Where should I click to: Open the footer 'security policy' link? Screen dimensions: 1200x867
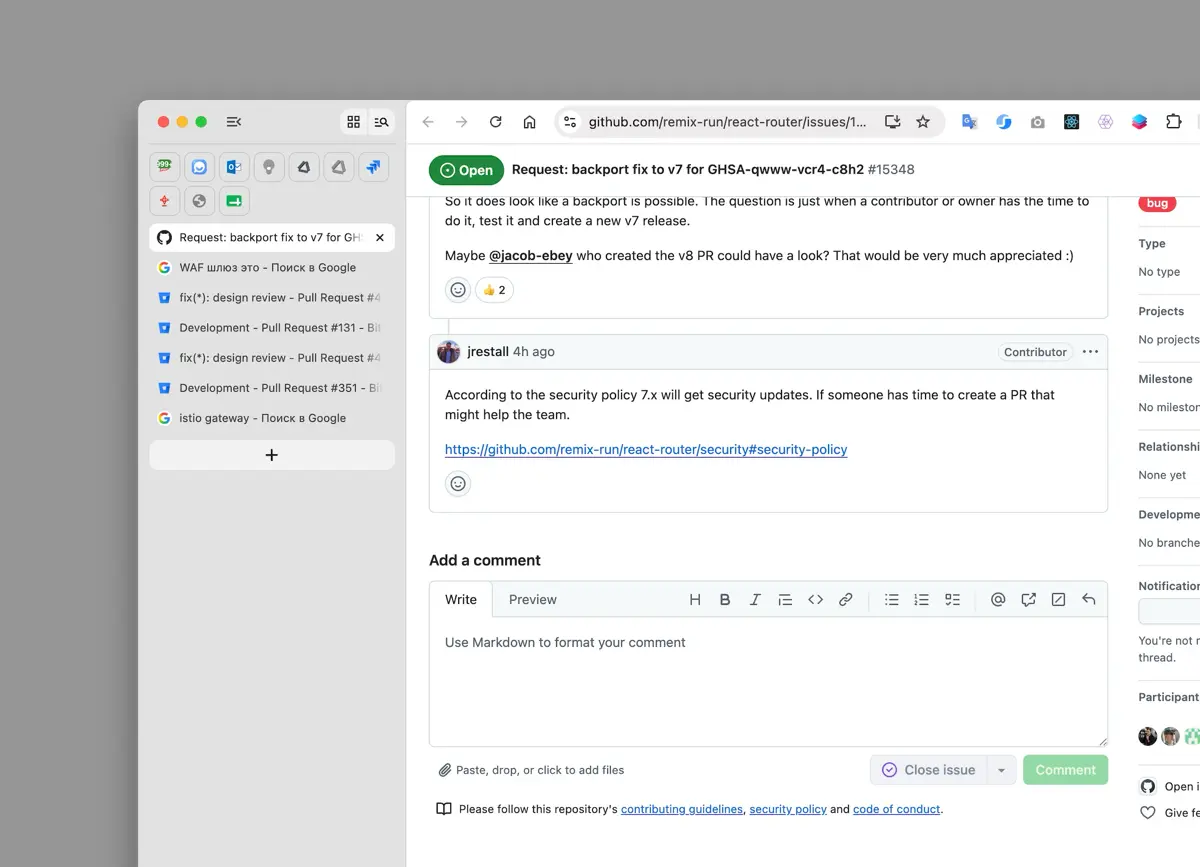point(788,809)
